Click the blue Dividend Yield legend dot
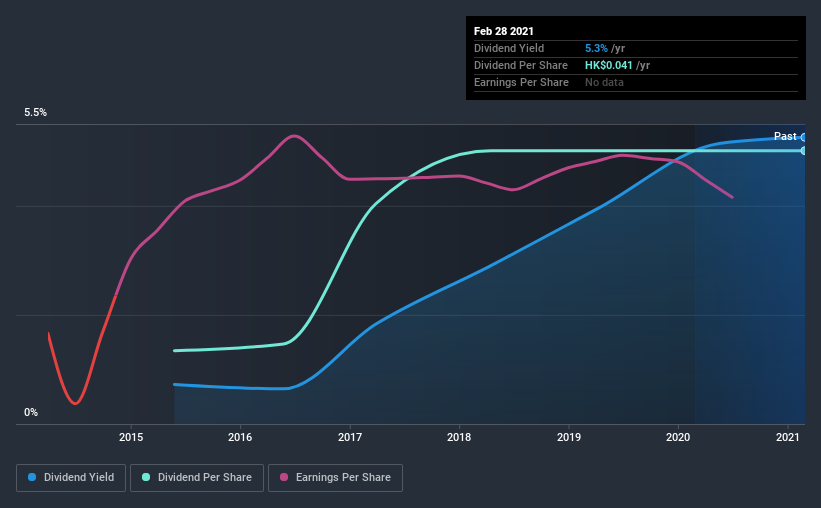Viewport: 821px width, 508px height. (x=32, y=477)
